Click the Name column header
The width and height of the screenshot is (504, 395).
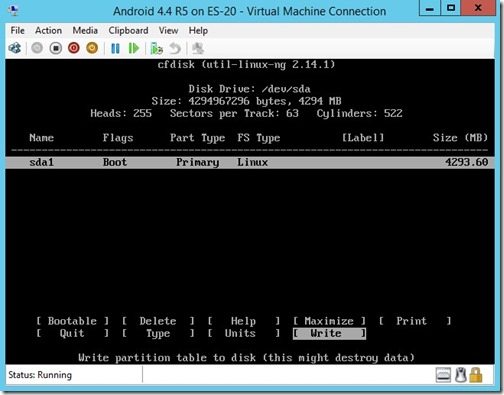click(41, 138)
